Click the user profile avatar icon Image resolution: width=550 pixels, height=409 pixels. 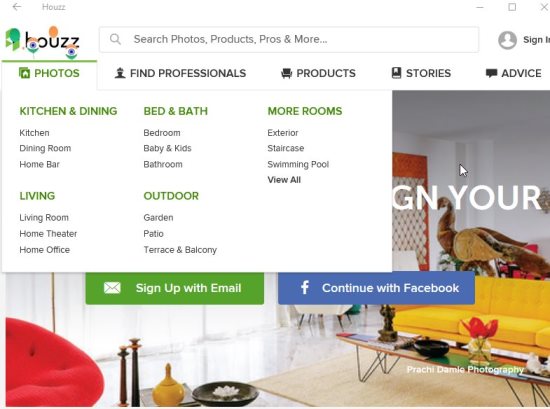pyautogui.click(x=507, y=40)
